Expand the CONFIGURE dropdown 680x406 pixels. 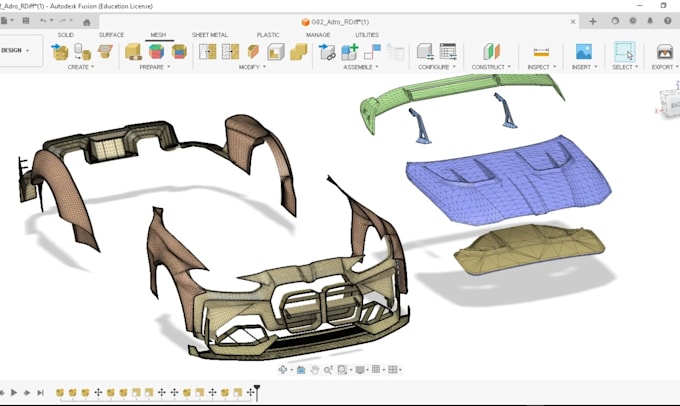point(437,67)
